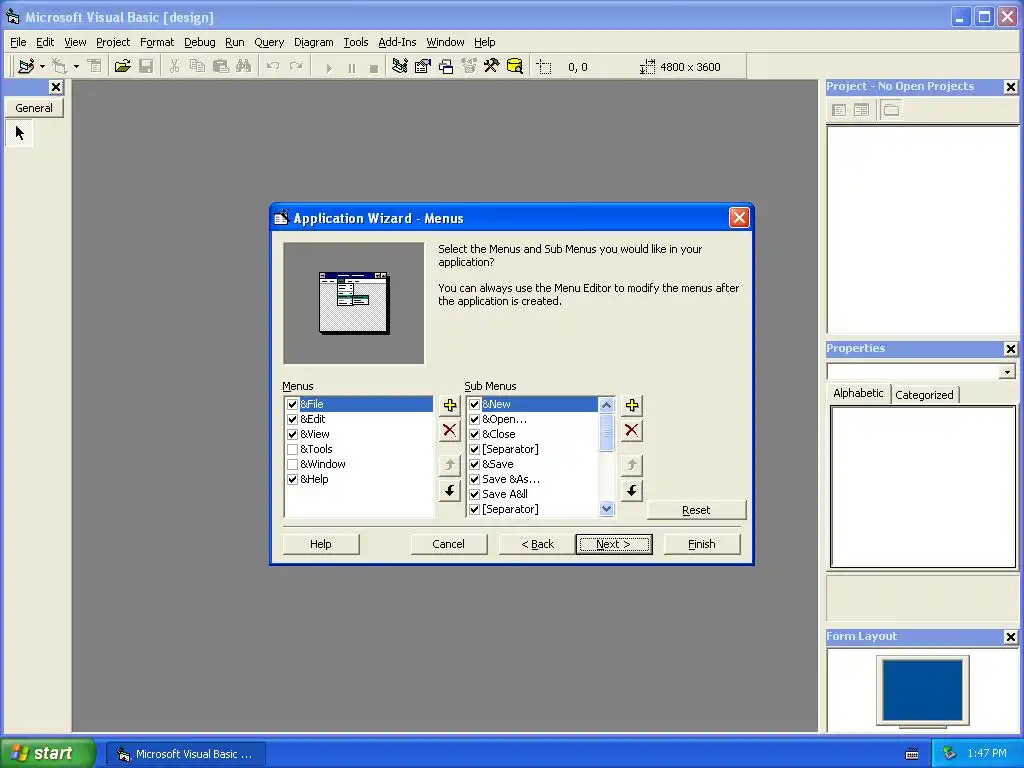Open the Format menu

pyautogui.click(x=157, y=42)
